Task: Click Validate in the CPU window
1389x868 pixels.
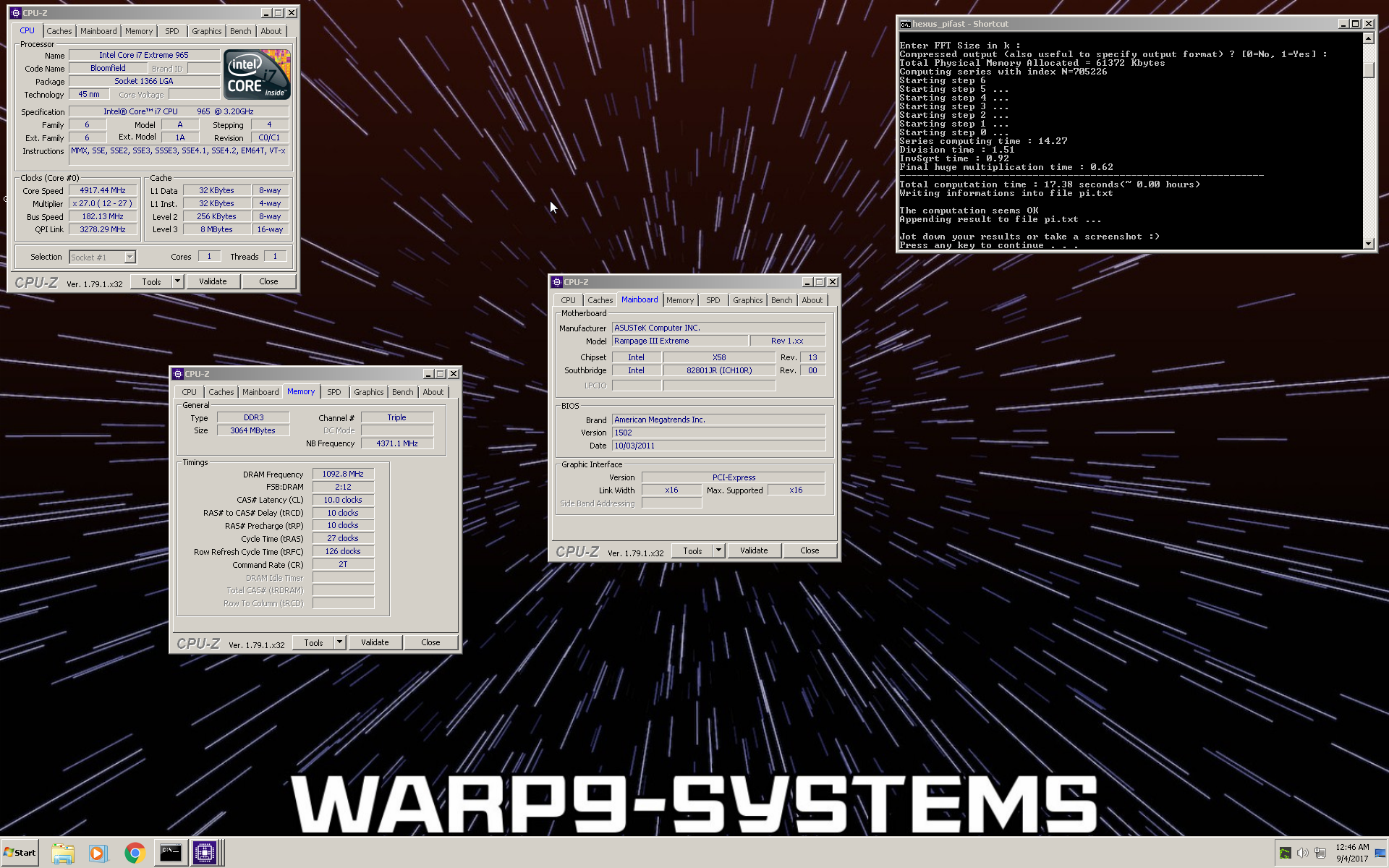Action: coord(213,281)
